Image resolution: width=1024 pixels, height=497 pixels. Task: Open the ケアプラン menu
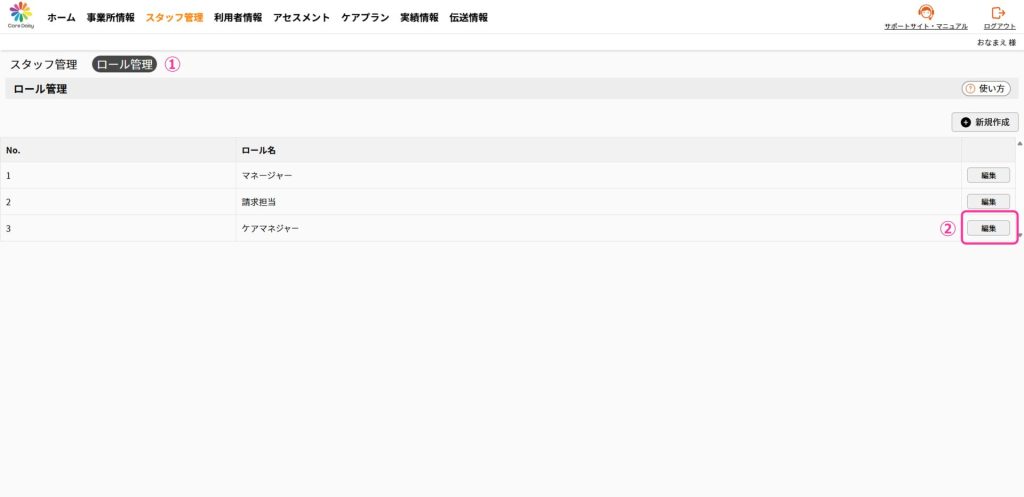tap(365, 18)
